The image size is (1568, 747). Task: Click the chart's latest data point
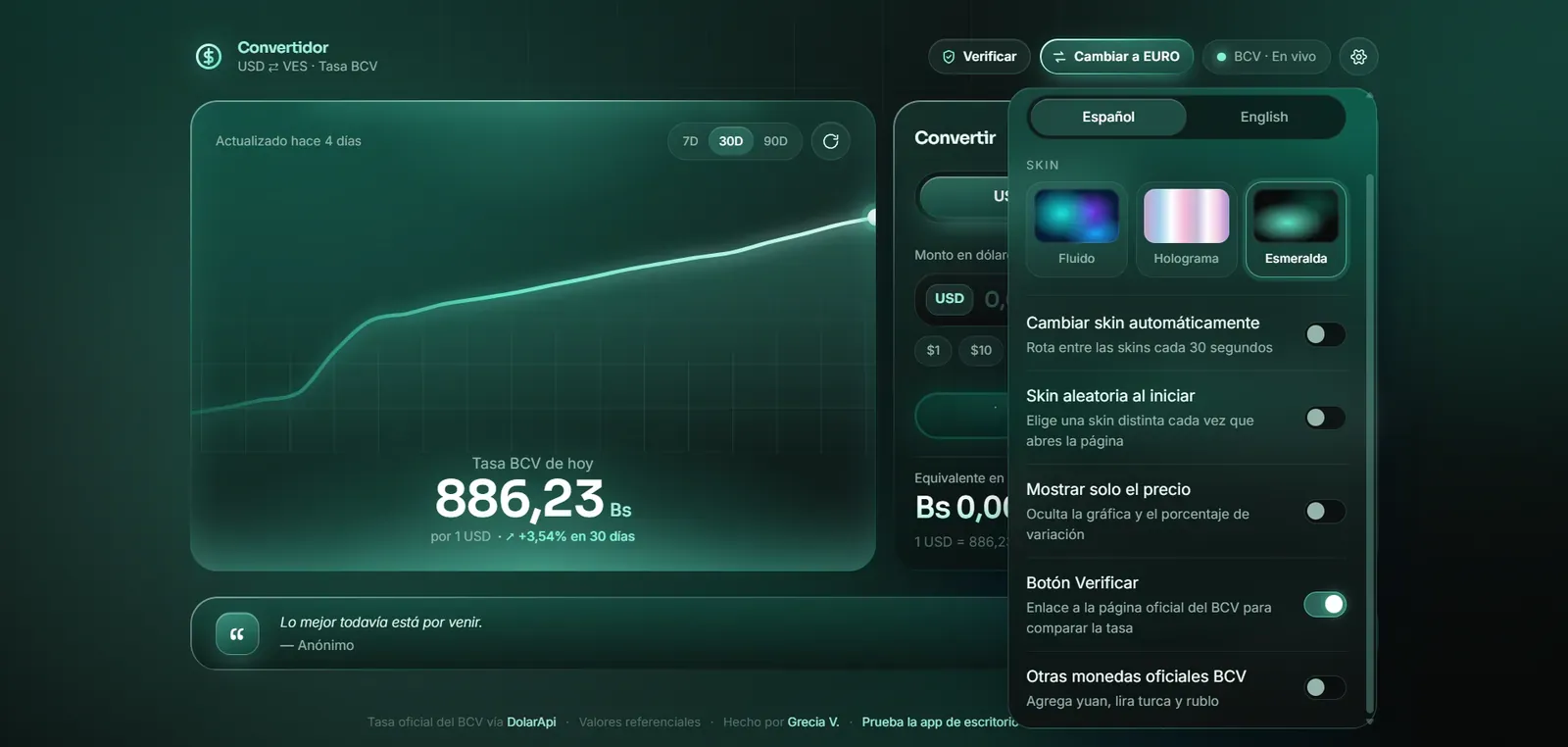coord(871,218)
